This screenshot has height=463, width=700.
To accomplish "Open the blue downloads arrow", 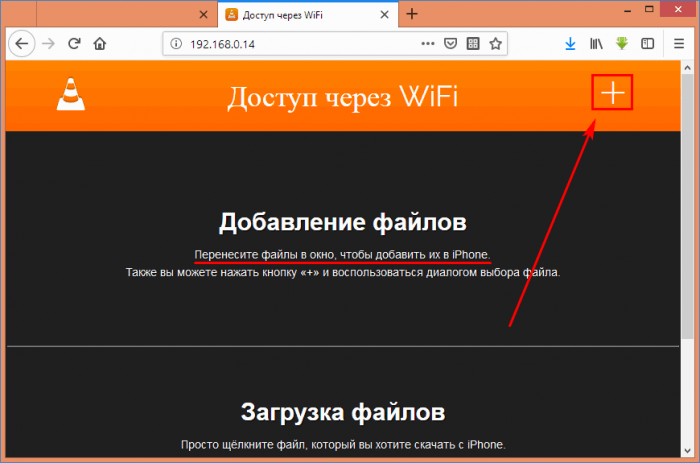I will (570, 44).
